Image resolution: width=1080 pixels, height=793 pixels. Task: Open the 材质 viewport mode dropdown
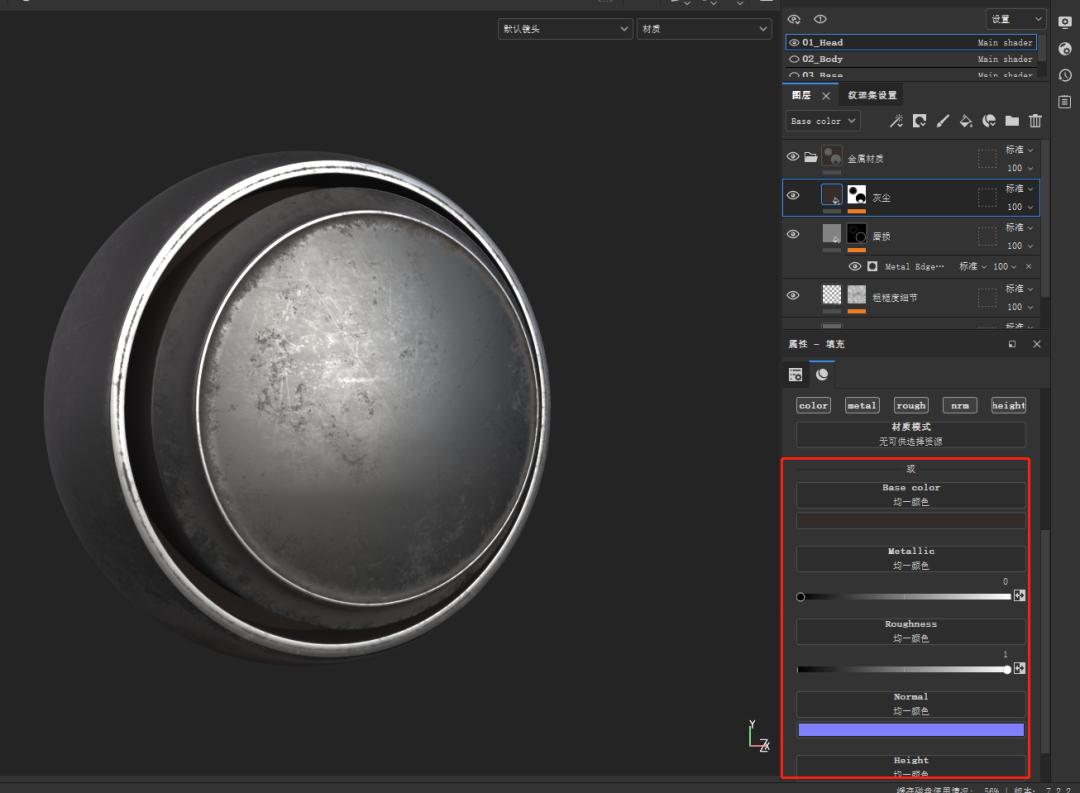click(703, 29)
